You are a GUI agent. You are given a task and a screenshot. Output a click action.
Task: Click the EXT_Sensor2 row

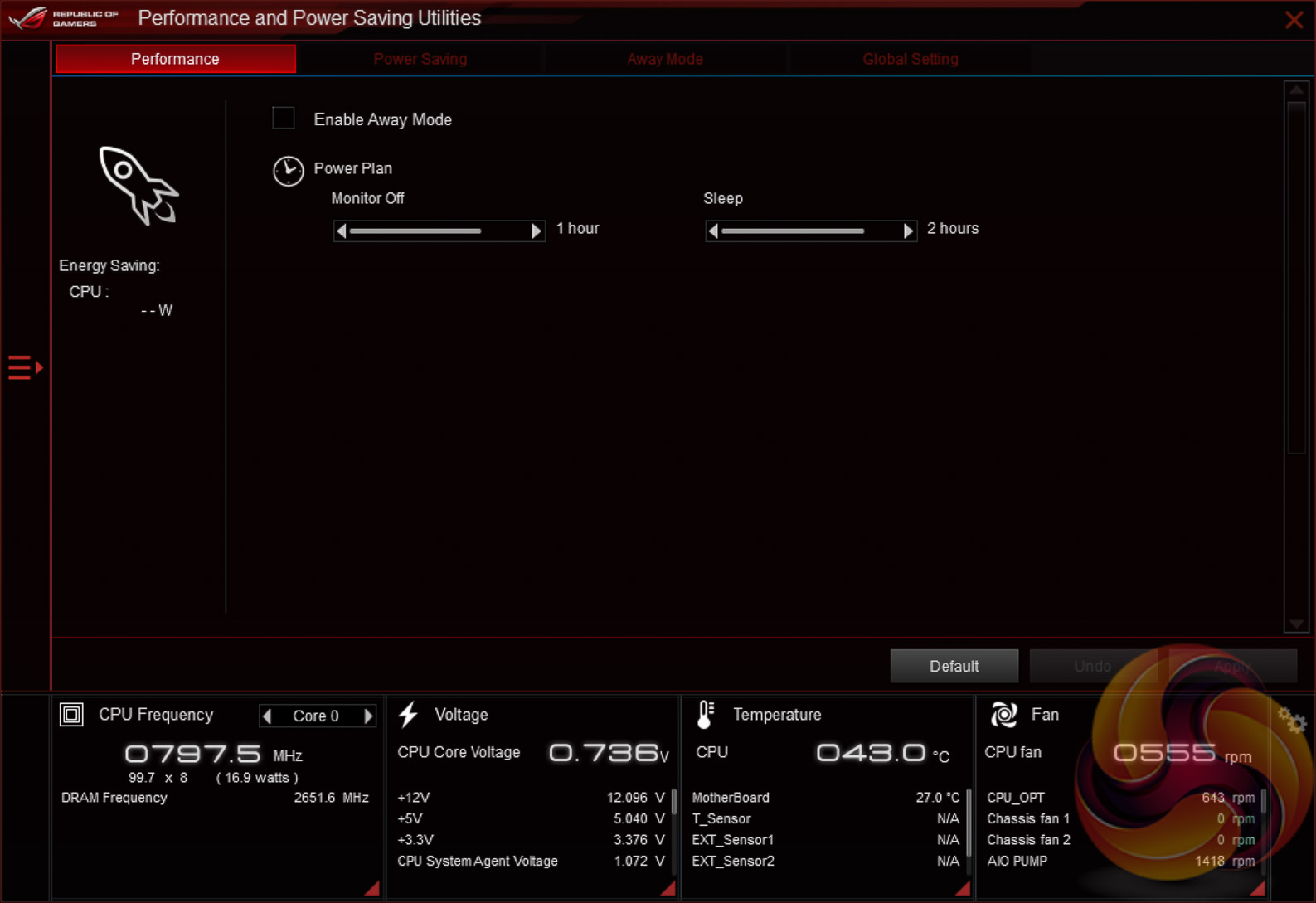[826, 861]
